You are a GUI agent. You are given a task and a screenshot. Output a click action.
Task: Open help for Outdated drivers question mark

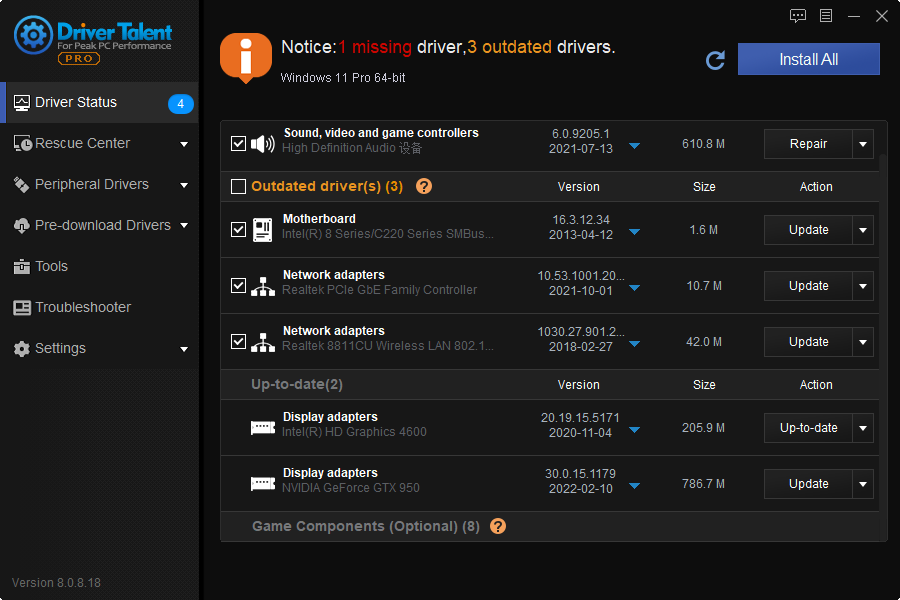click(424, 187)
